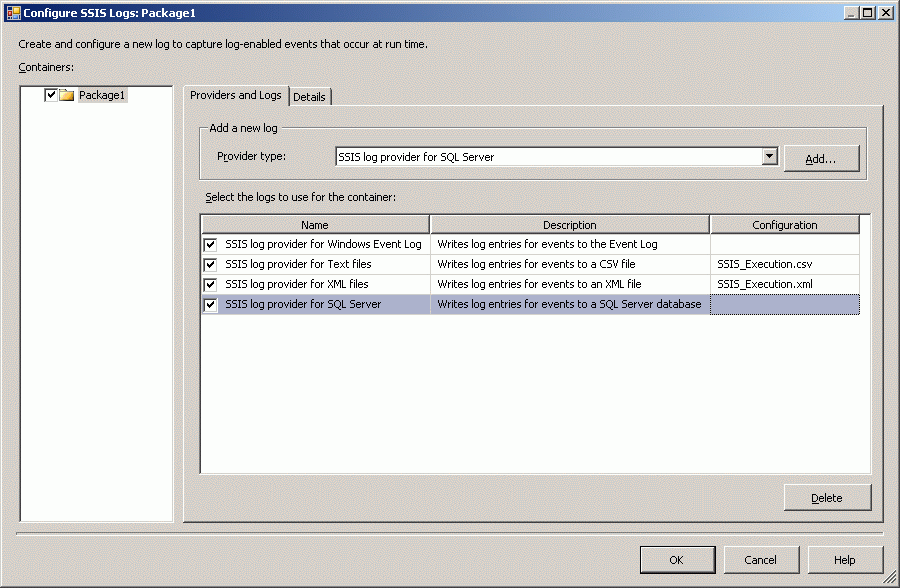Toggle the Package1 container checkbox
Image resolution: width=900 pixels, height=588 pixels.
(x=51, y=95)
